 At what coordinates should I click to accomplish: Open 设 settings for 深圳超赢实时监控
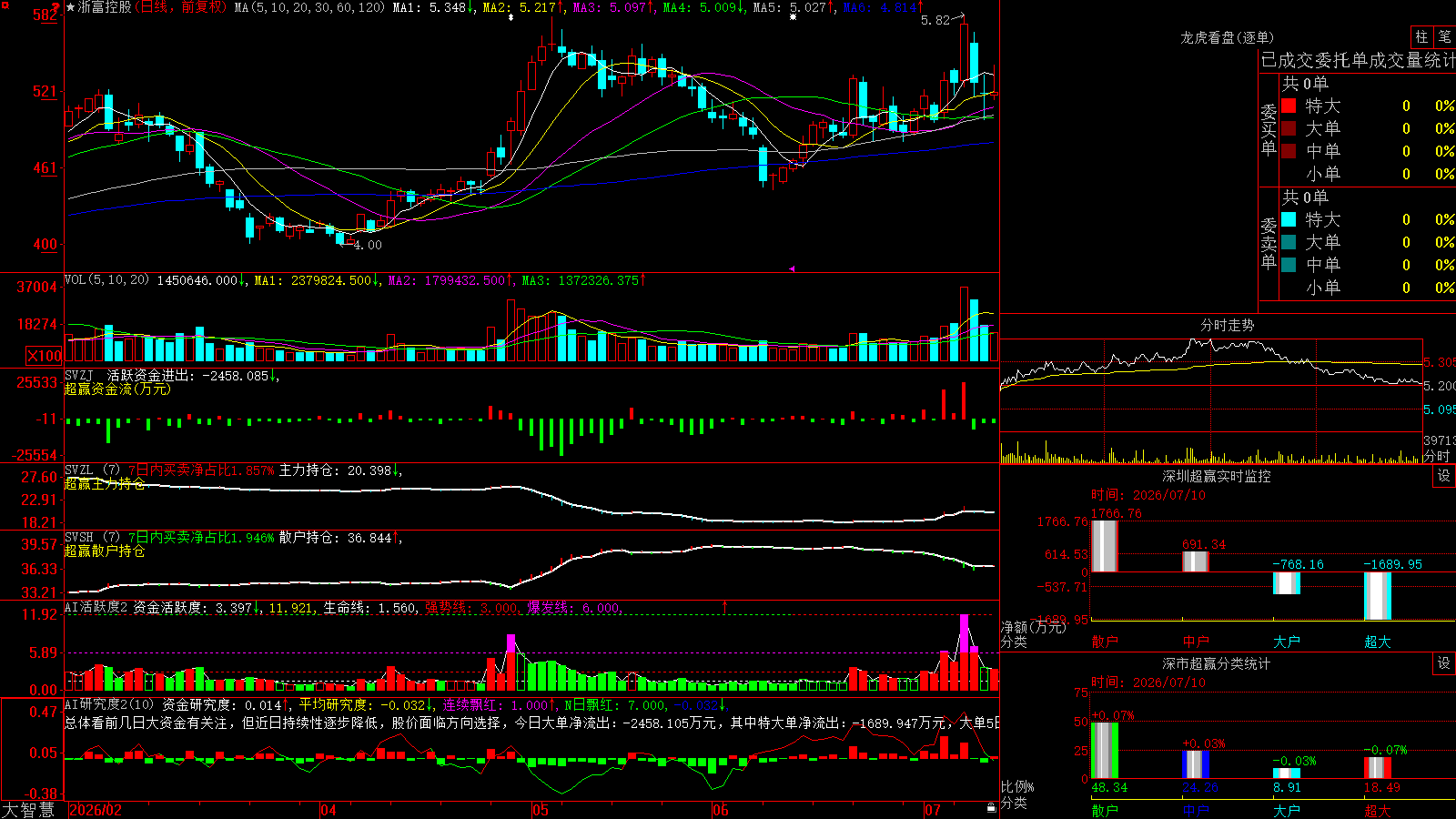pos(1444,476)
